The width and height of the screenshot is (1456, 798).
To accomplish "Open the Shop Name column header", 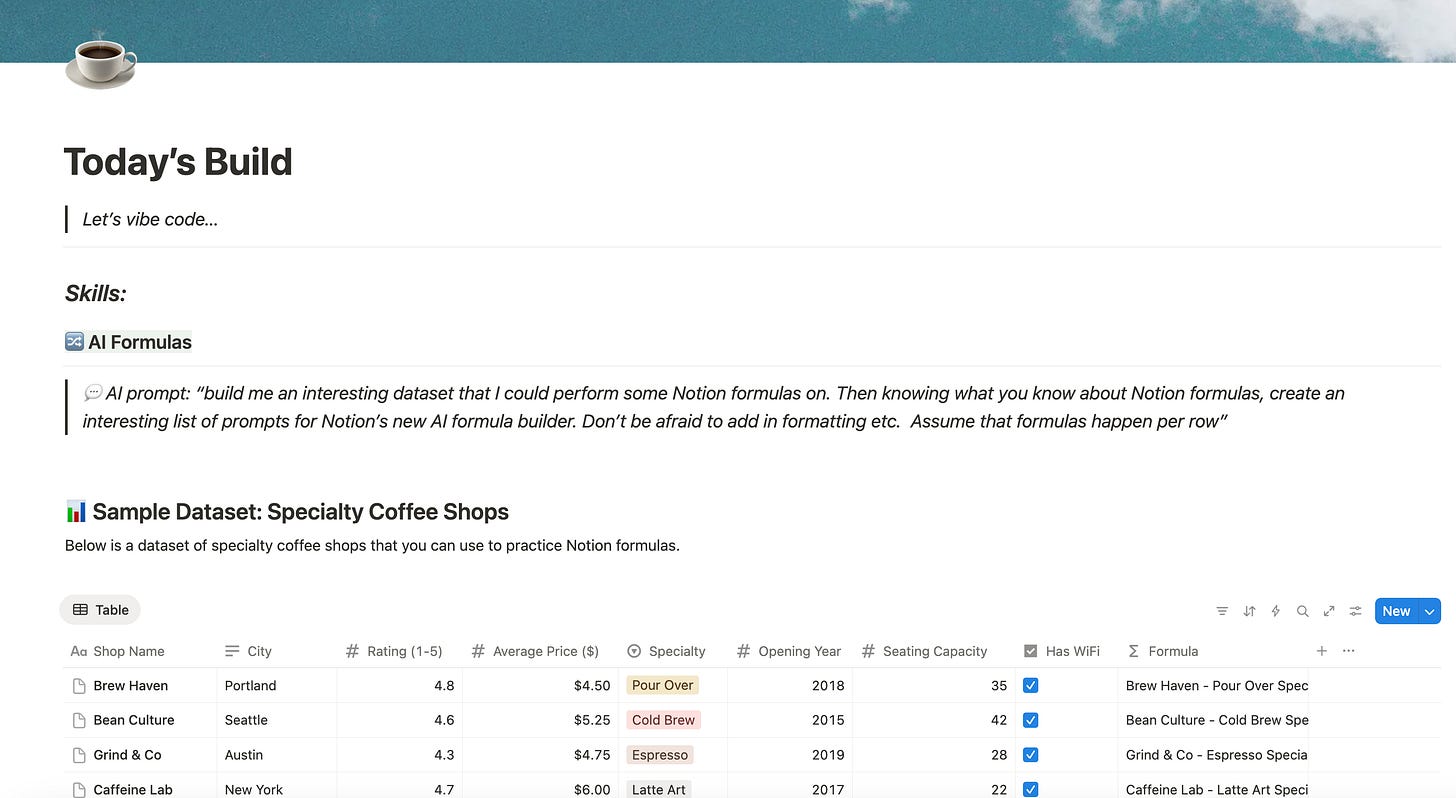I will [x=140, y=651].
